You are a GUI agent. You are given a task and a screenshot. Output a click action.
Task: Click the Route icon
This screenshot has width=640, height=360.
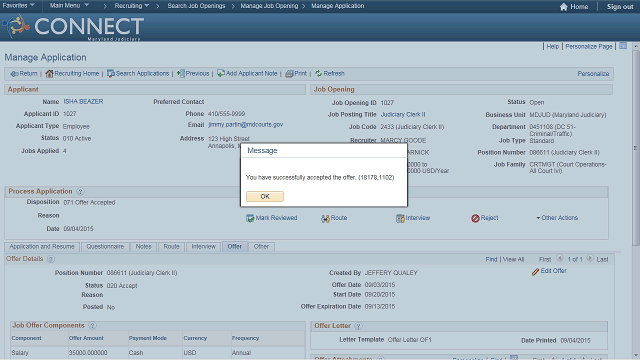[x=325, y=219]
